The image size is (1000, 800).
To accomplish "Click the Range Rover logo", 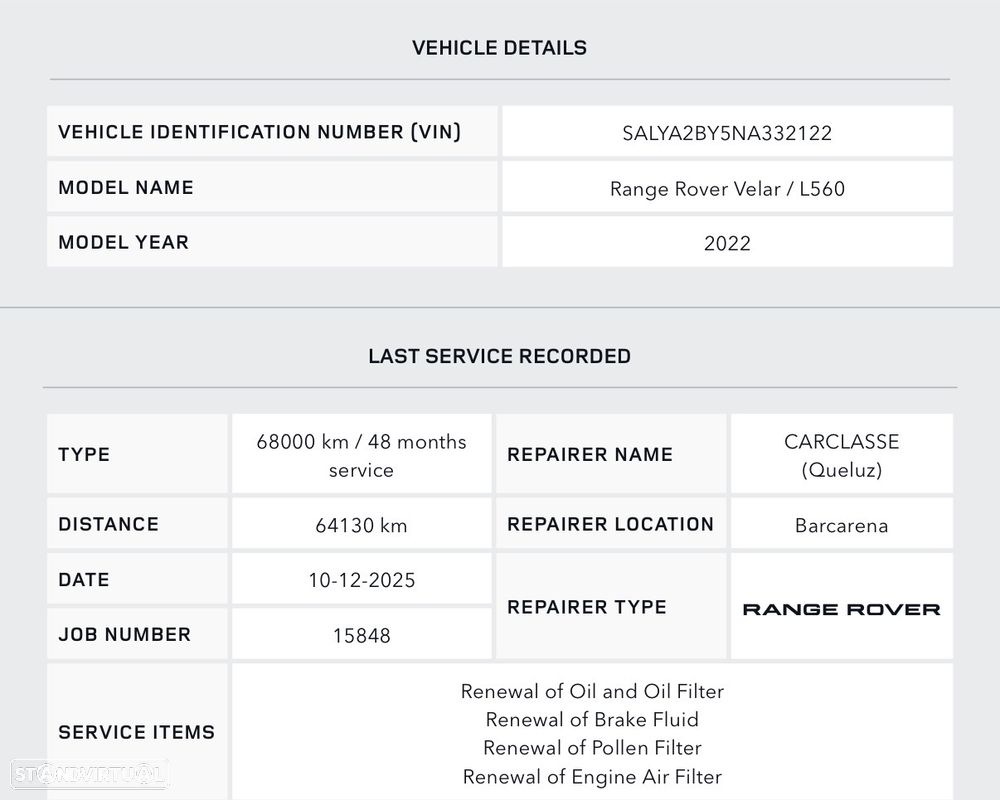I will click(841, 609).
